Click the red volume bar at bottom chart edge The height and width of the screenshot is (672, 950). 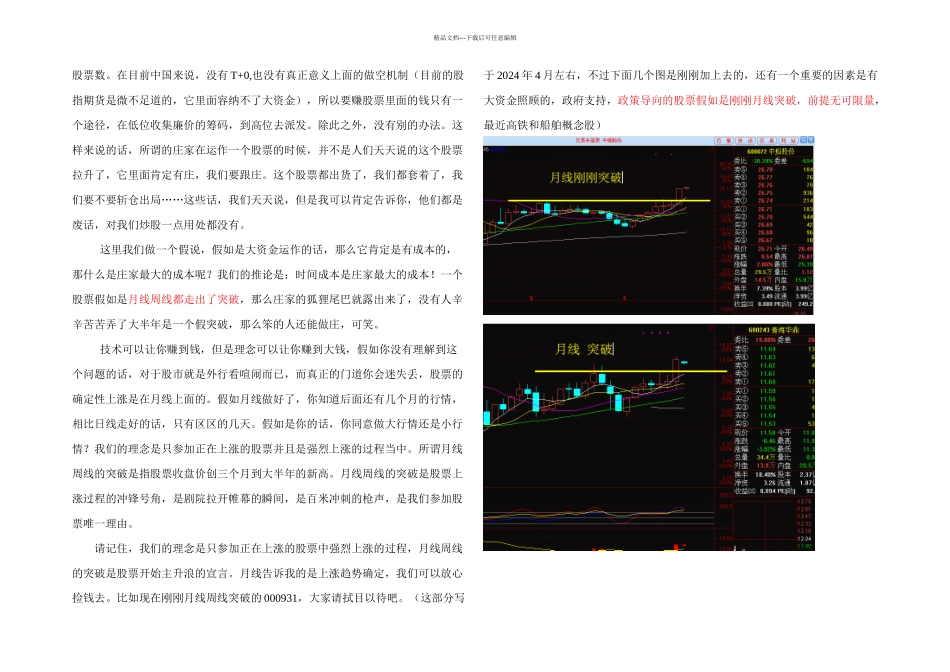[x=676, y=546]
